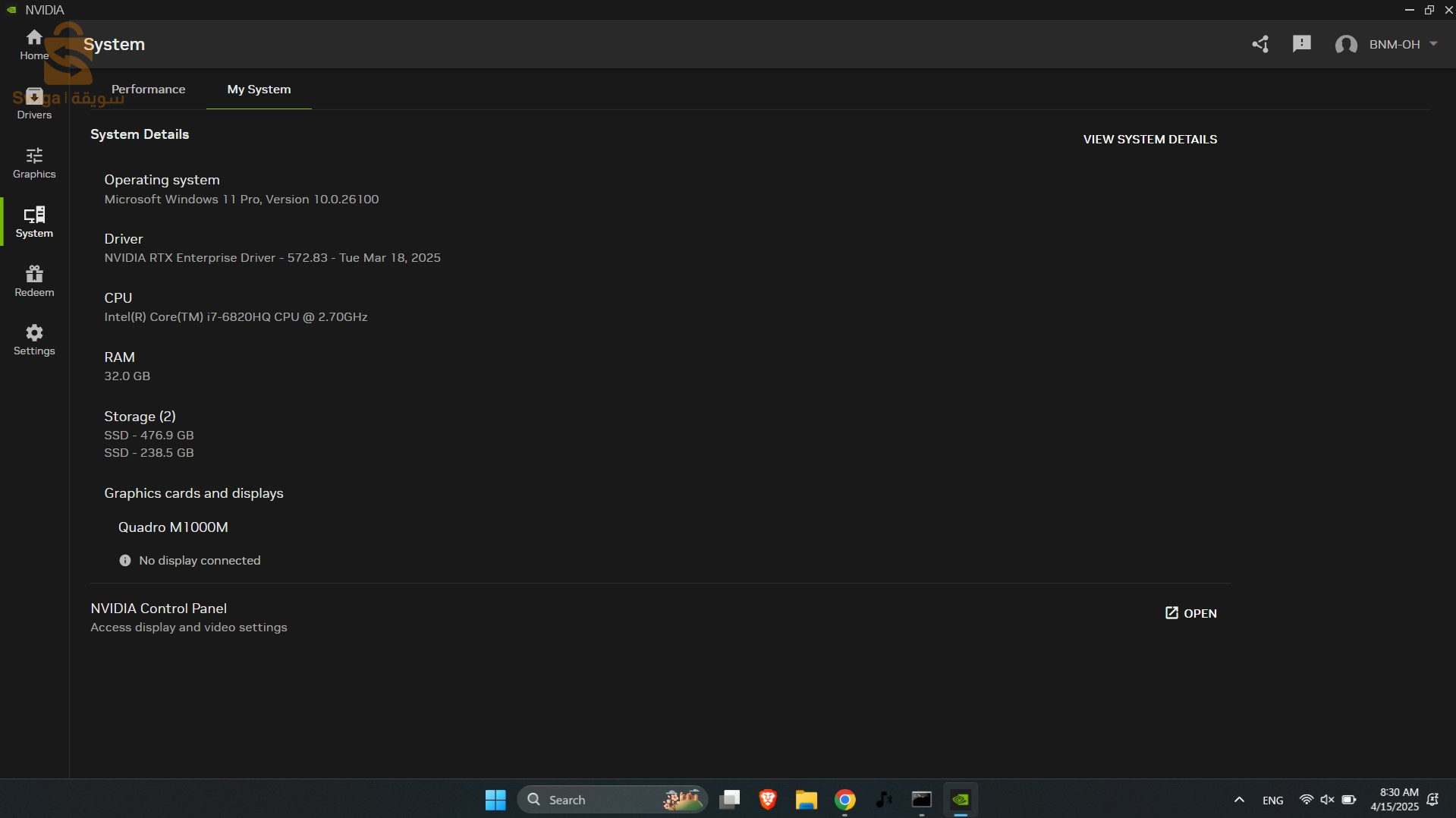Image resolution: width=1456 pixels, height=818 pixels.
Task: Switch to the Performance tab
Action: [x=148, y=89]
